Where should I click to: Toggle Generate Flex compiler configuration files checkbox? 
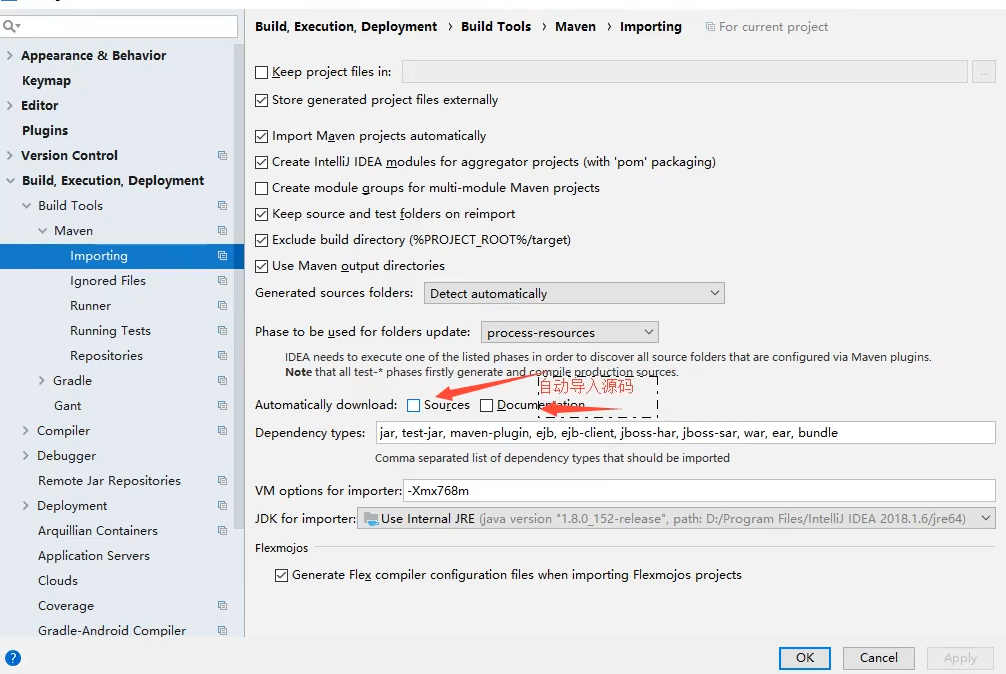tap(281, 575)
